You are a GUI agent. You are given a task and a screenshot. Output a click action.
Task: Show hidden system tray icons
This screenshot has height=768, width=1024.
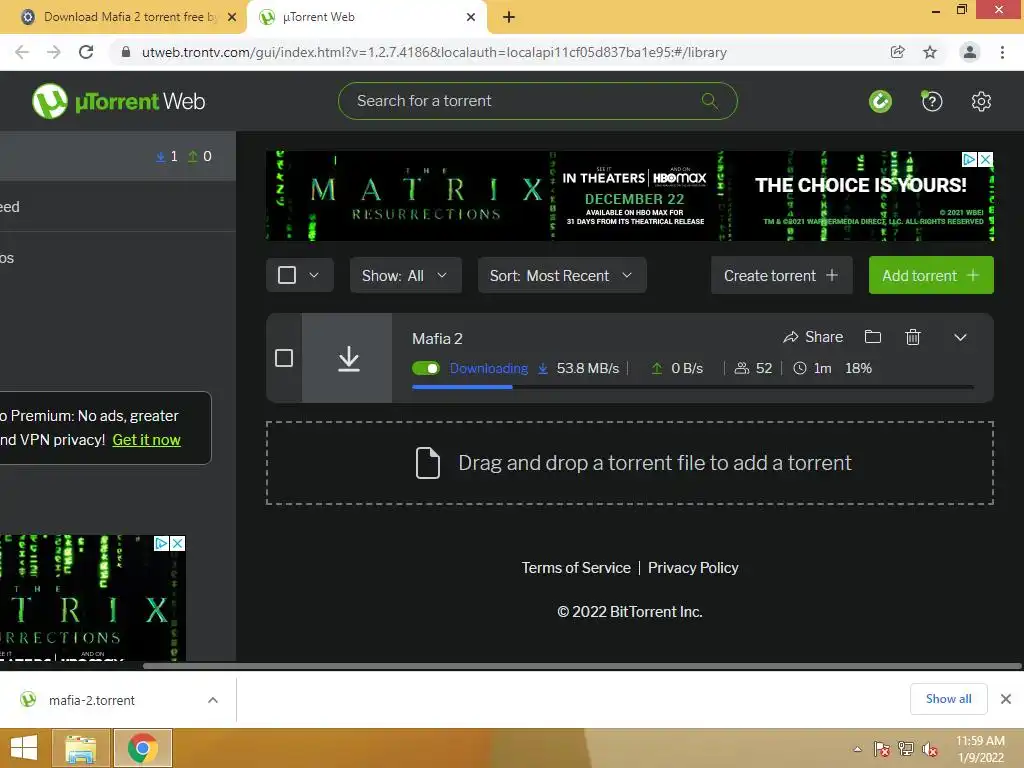857,749
